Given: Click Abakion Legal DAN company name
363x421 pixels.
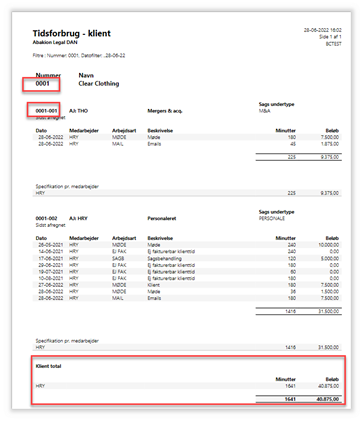Looking at the screenshot, I should [x=55, y=42].
